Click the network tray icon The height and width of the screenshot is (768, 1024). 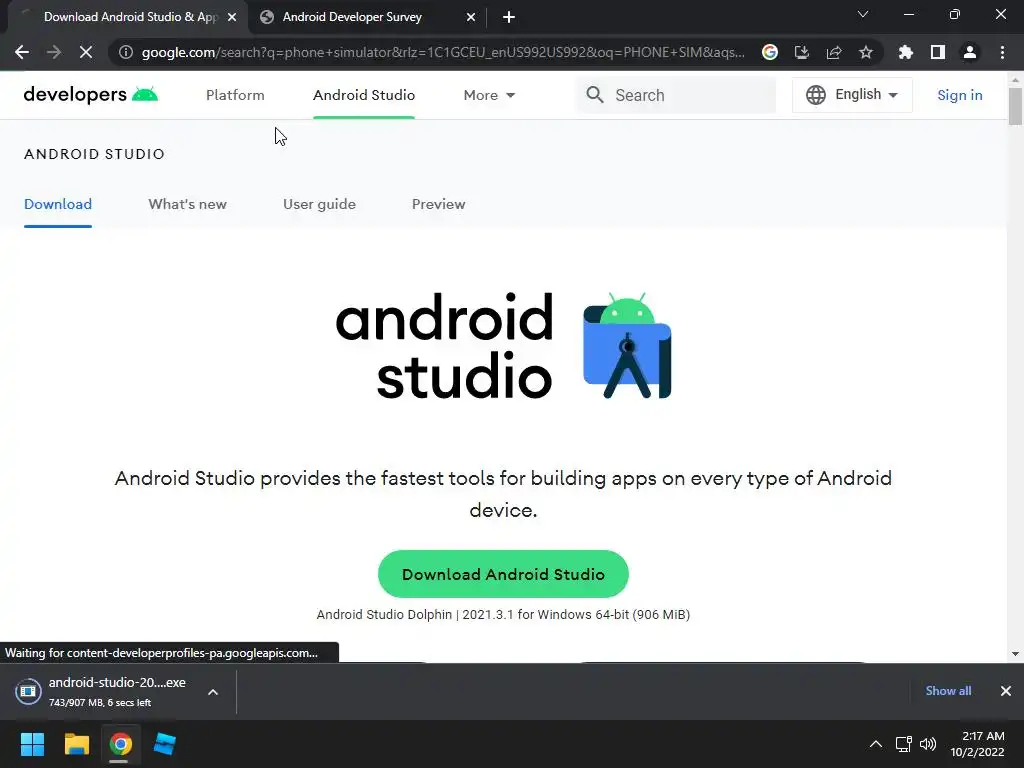tap(904, 744)
